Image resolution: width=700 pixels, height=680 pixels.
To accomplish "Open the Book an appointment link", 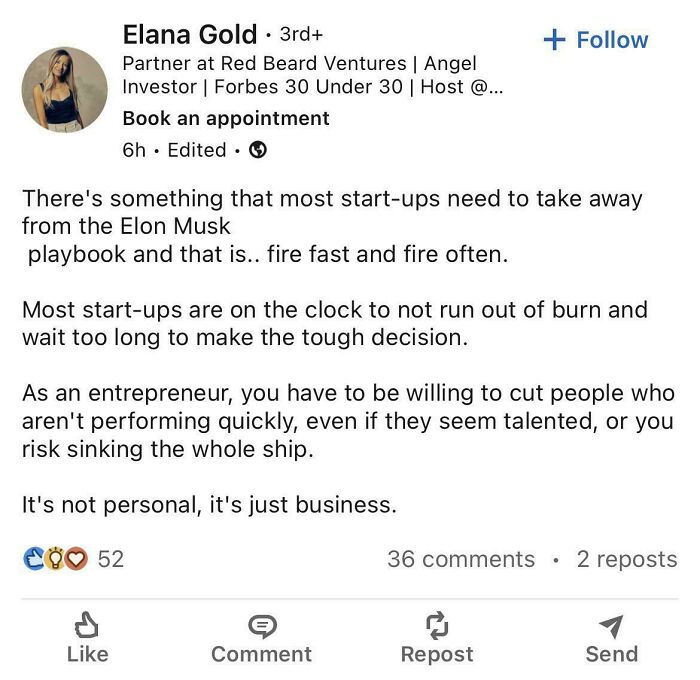I will coord(226,118).
